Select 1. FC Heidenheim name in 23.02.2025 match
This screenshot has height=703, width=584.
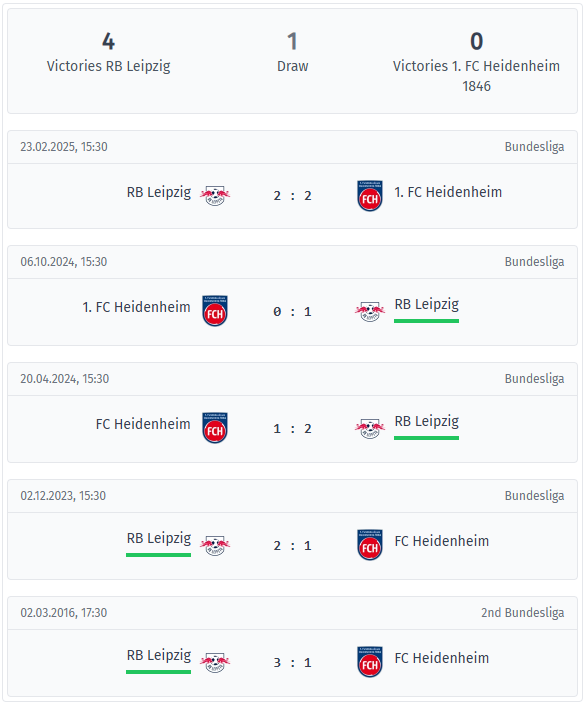(x=448, y=192)
